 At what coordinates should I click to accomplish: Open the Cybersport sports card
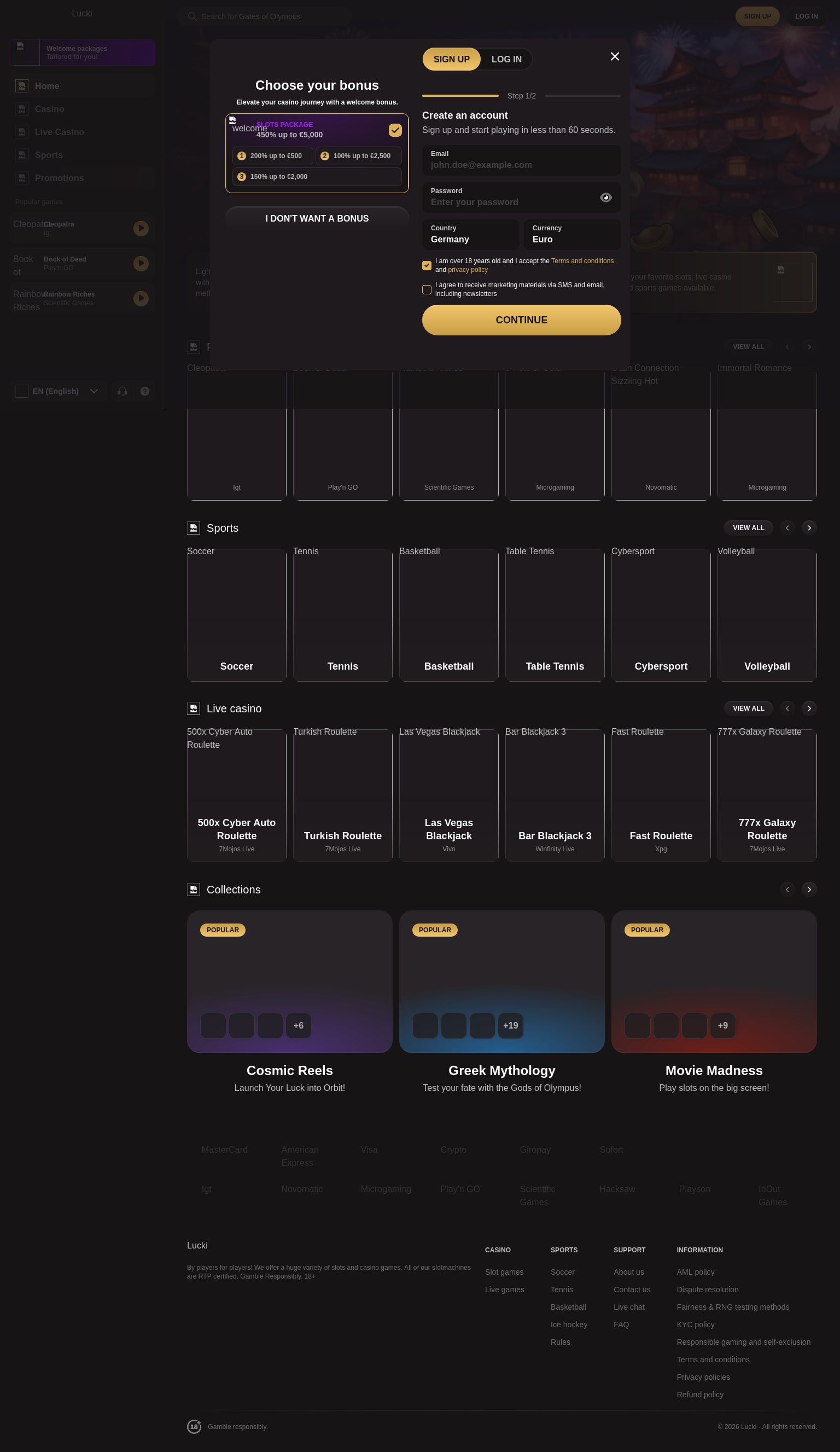[661, 615]
